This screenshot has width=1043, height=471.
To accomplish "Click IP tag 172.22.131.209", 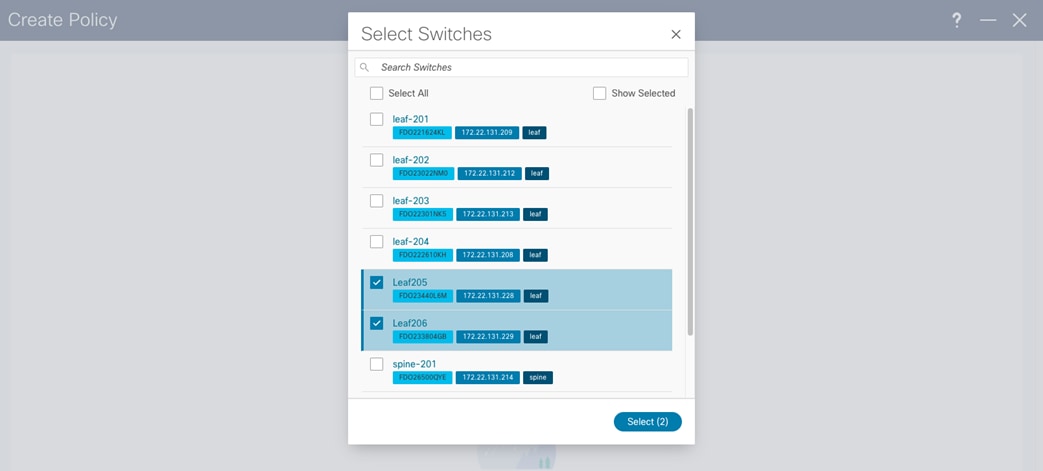I will [x=487, y=132].
